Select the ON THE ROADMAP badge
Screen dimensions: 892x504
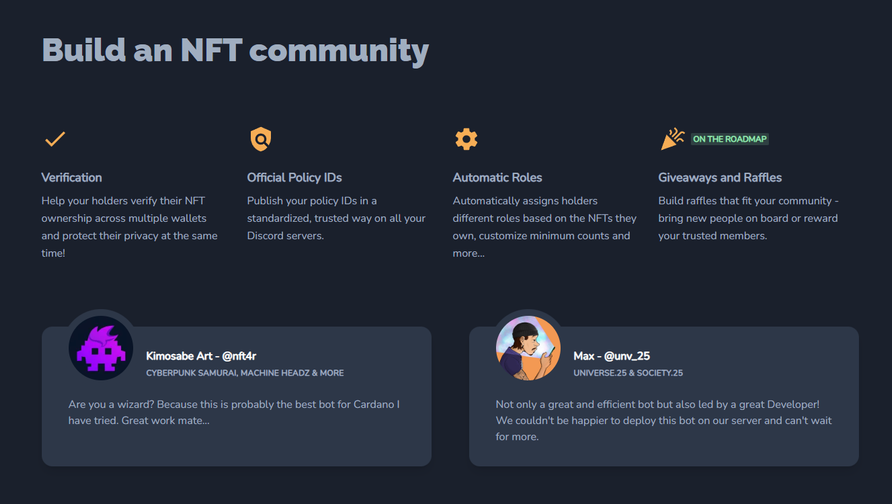(730, 139)
